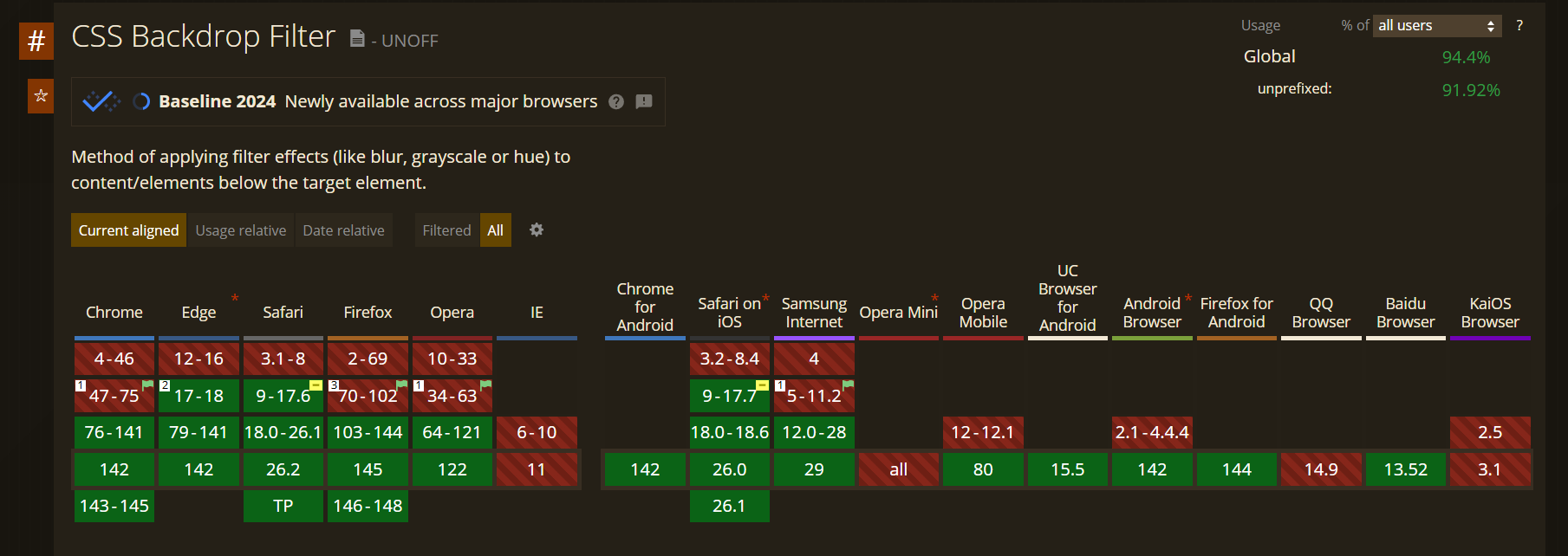Click Opera Mobile 12-12.1 cell
1568x556 pixels.
coord(983,432)
